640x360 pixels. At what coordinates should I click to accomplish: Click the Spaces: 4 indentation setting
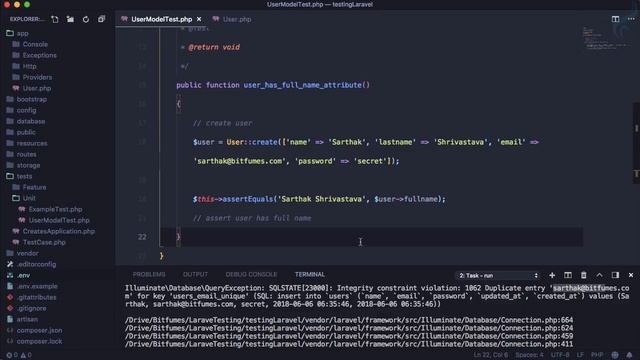529,355
